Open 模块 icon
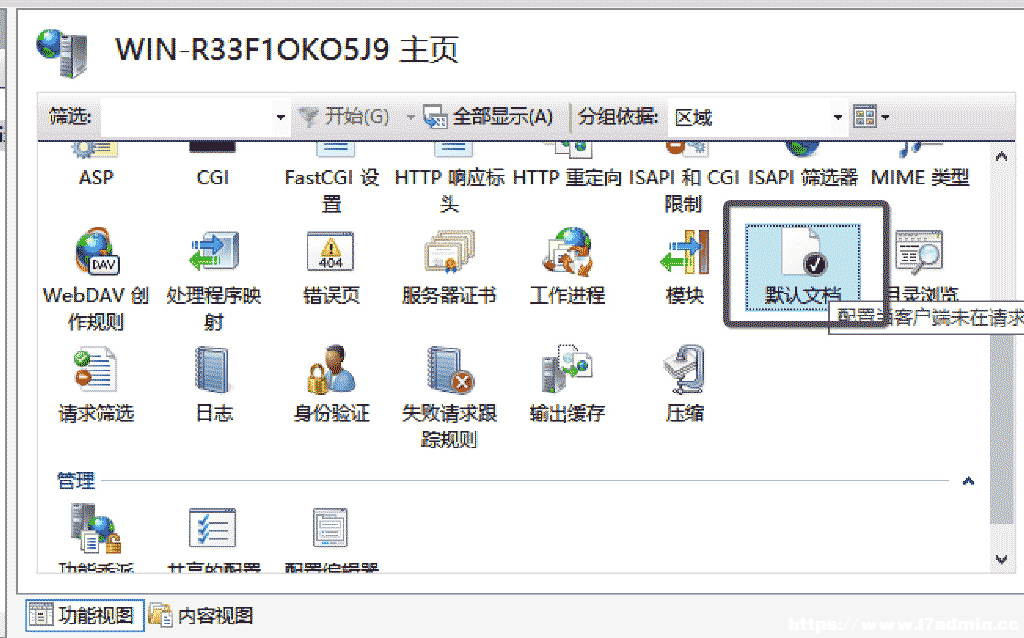This screenshot has height=638, width=1024. [684, 251]
